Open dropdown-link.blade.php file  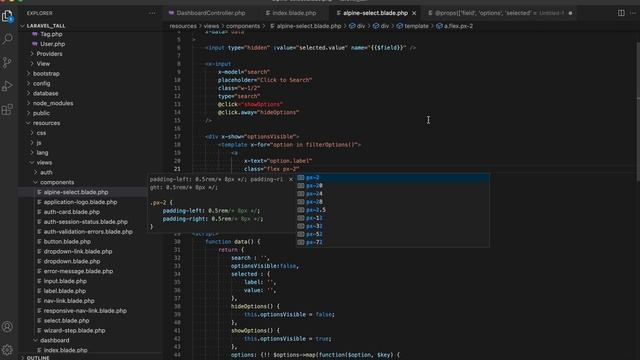click(78, 251)
